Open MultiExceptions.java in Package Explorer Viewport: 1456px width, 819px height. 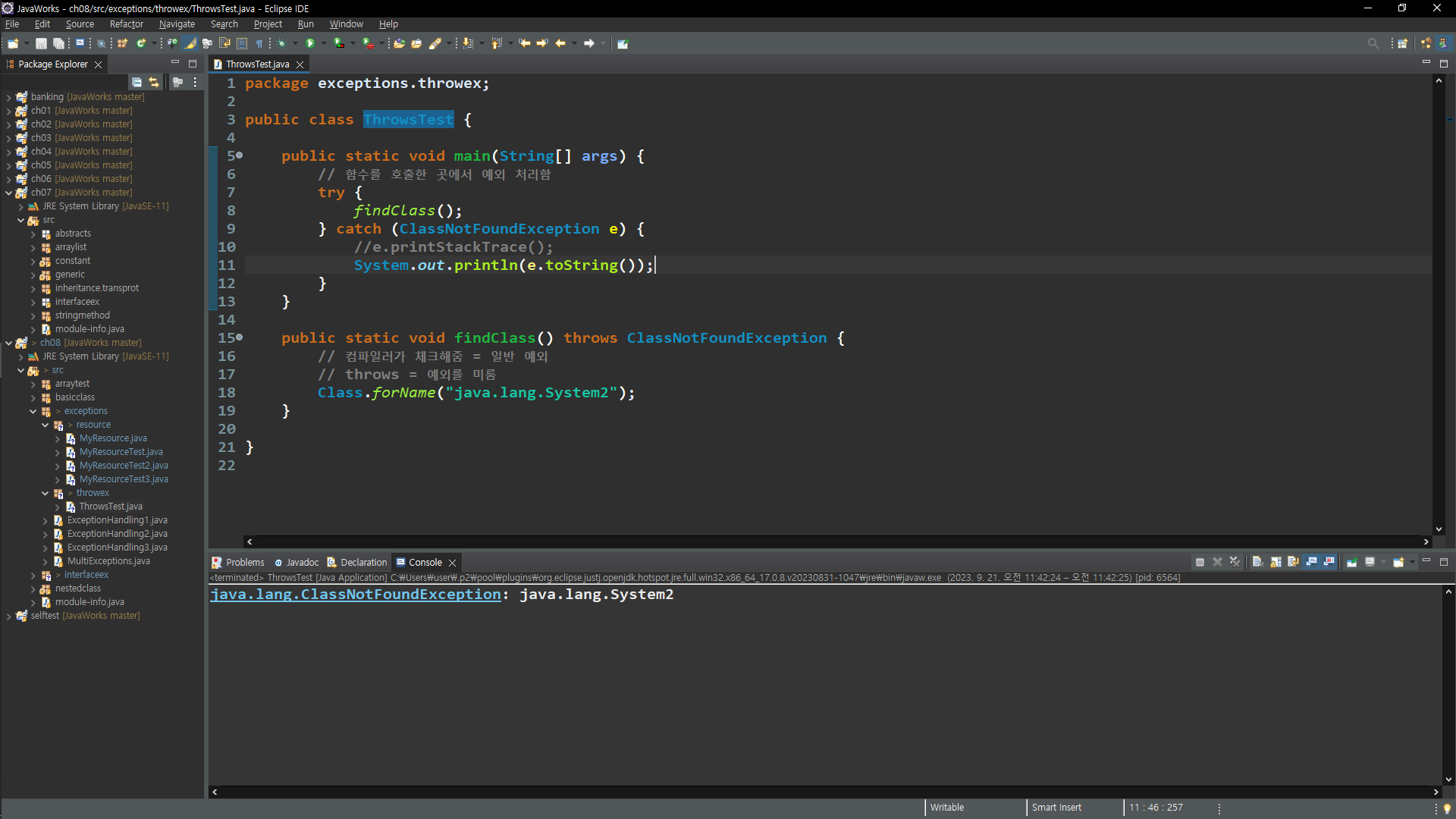pyautogui.click(x=108, y=561)
